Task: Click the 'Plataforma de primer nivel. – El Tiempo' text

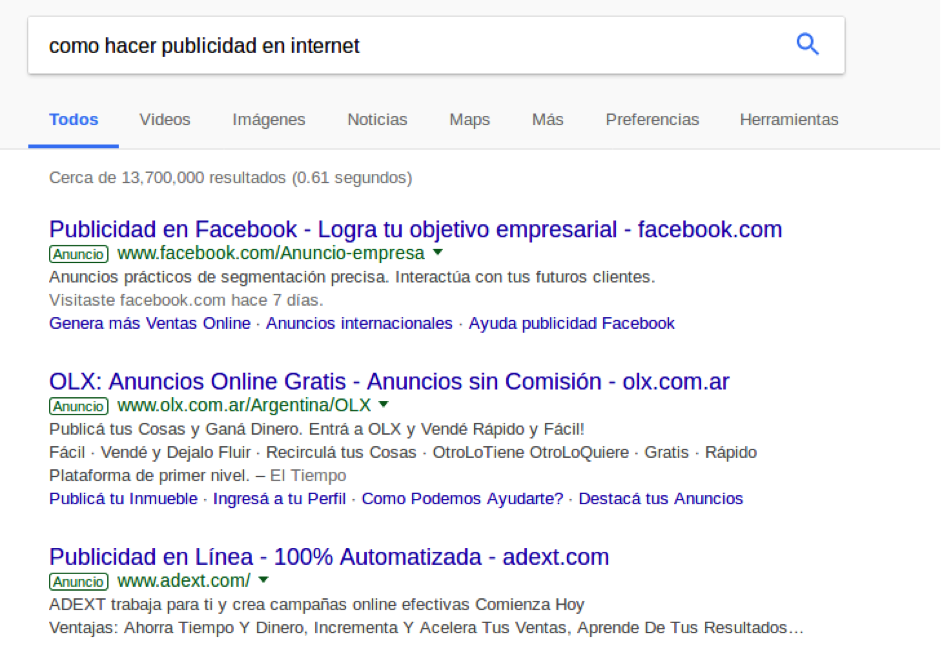Action: tap(198, 475)
